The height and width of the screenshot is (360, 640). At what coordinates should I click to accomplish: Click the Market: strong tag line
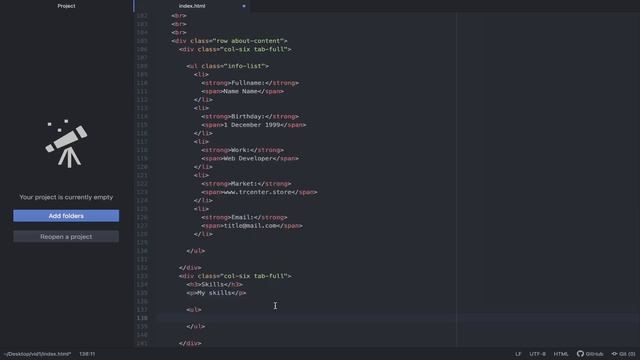(x=246, y=184)
